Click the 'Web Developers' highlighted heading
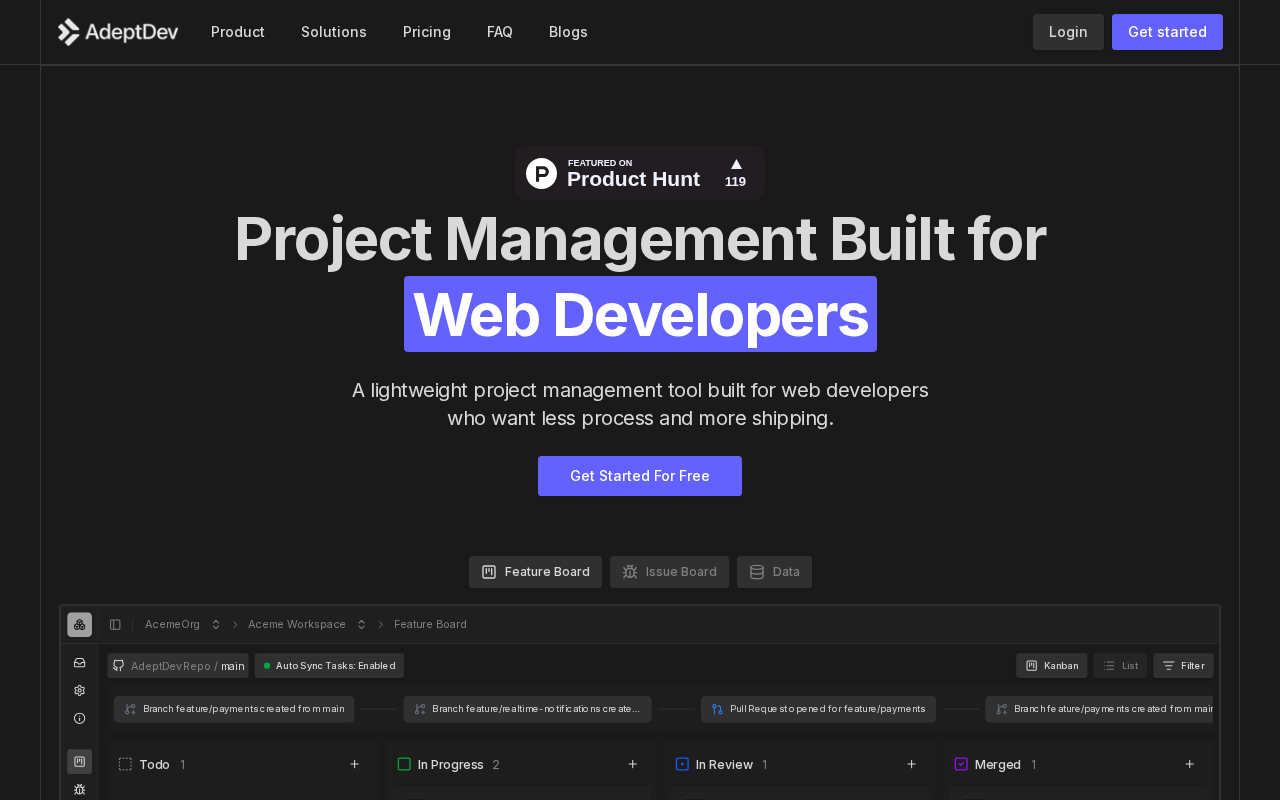This screenshot has height=800, width=1280. point(640,314)
